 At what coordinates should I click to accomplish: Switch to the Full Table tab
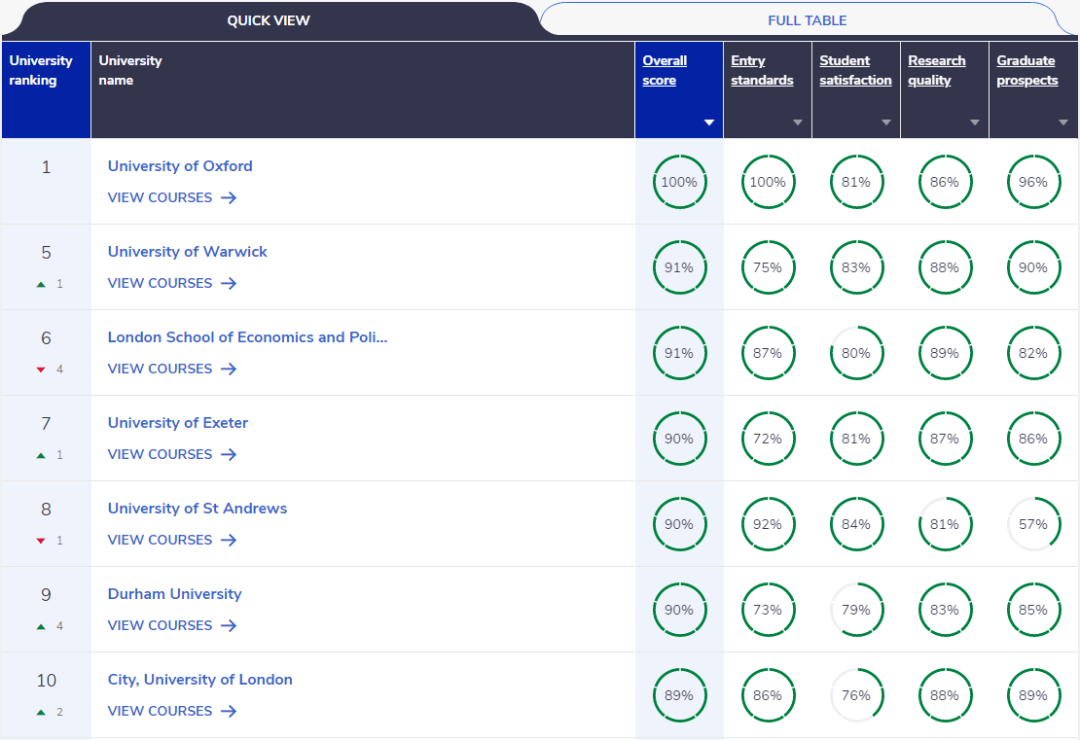pyautogui.click(x=806, y=20)
